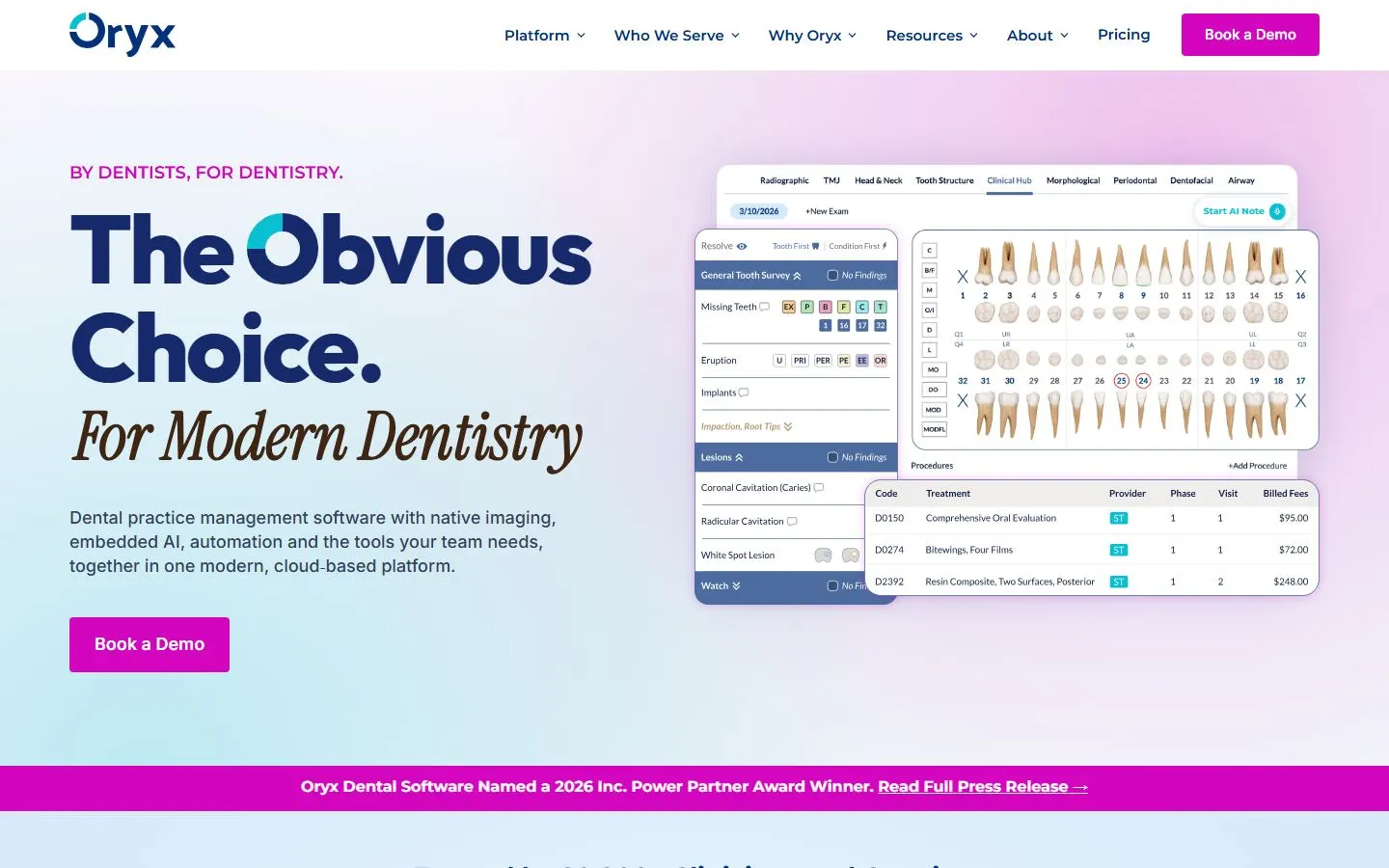Toggle the EE eruption option
This screenshot has width=1389, height=868.
(x=862, y=361)
